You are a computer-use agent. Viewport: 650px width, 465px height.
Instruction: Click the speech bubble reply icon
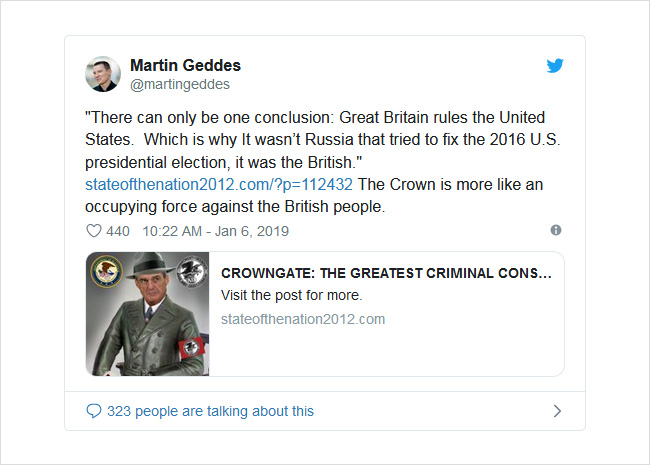pyautogui.click(x=94, y=411)
